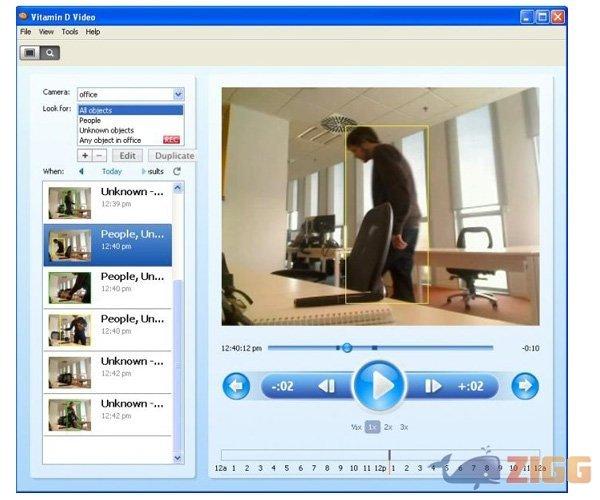
Task: Open the View menu
Action: (x=47, y=32)
